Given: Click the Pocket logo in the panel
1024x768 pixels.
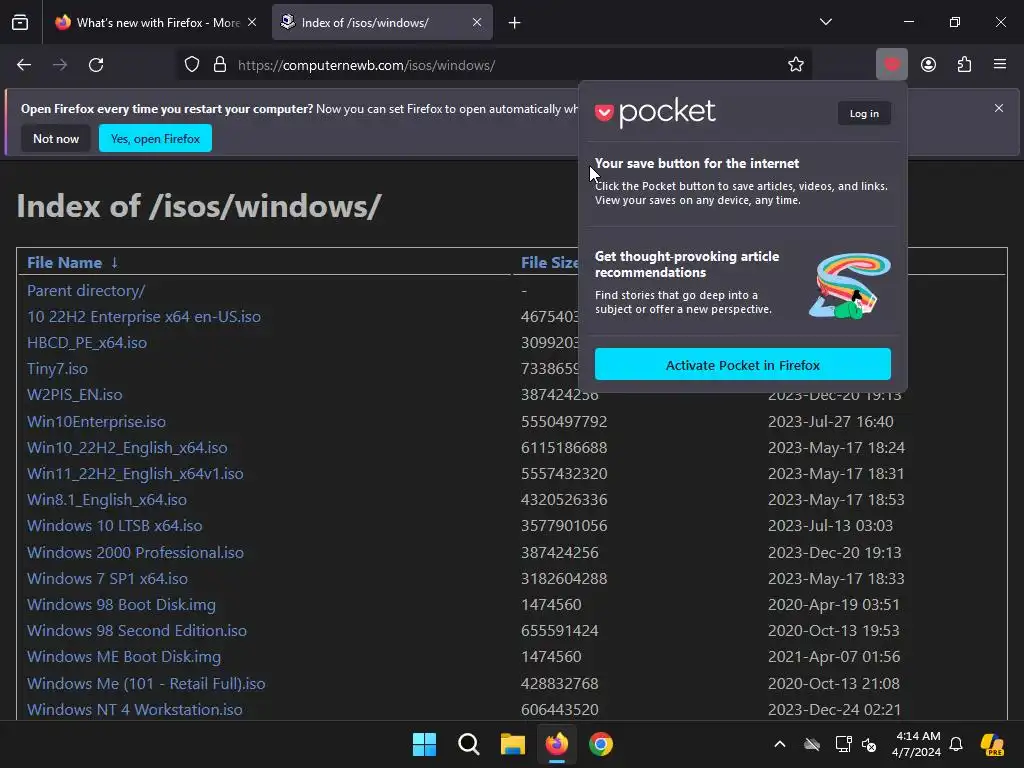Looking at the screenshot, I should click(x=655, y=113).
